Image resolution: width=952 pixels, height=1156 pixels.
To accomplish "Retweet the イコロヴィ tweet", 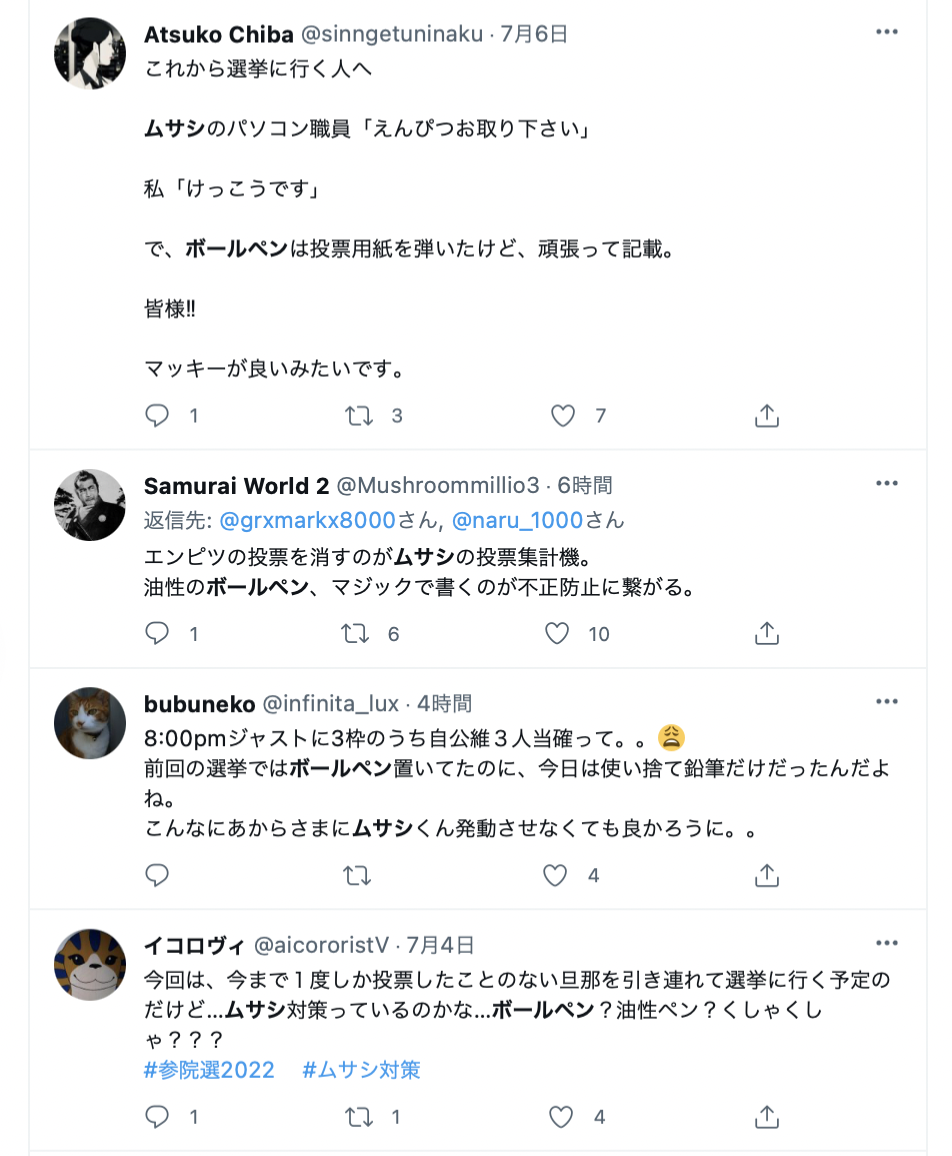I will pyautogui.click(x=359, y=1117).
